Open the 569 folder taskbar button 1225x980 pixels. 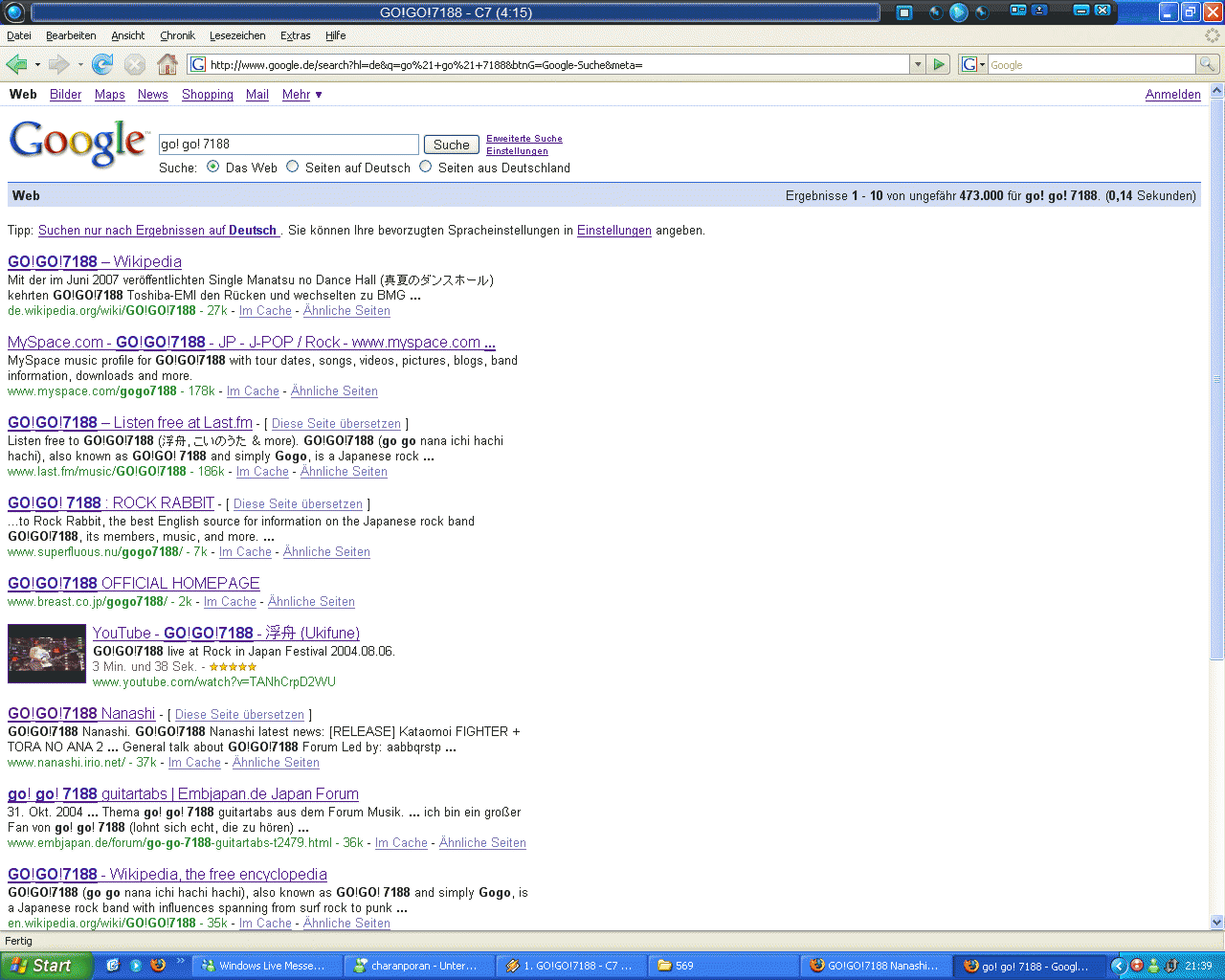723,966
